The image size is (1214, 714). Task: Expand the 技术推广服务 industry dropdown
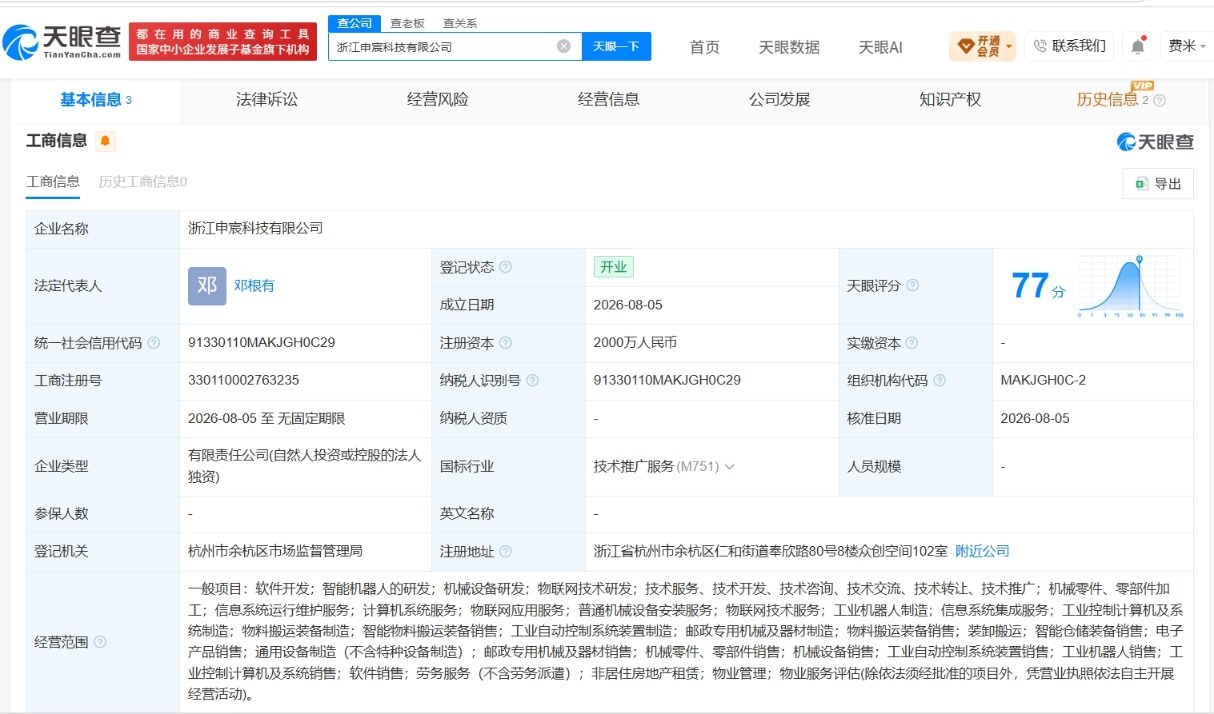coord(729,467)
